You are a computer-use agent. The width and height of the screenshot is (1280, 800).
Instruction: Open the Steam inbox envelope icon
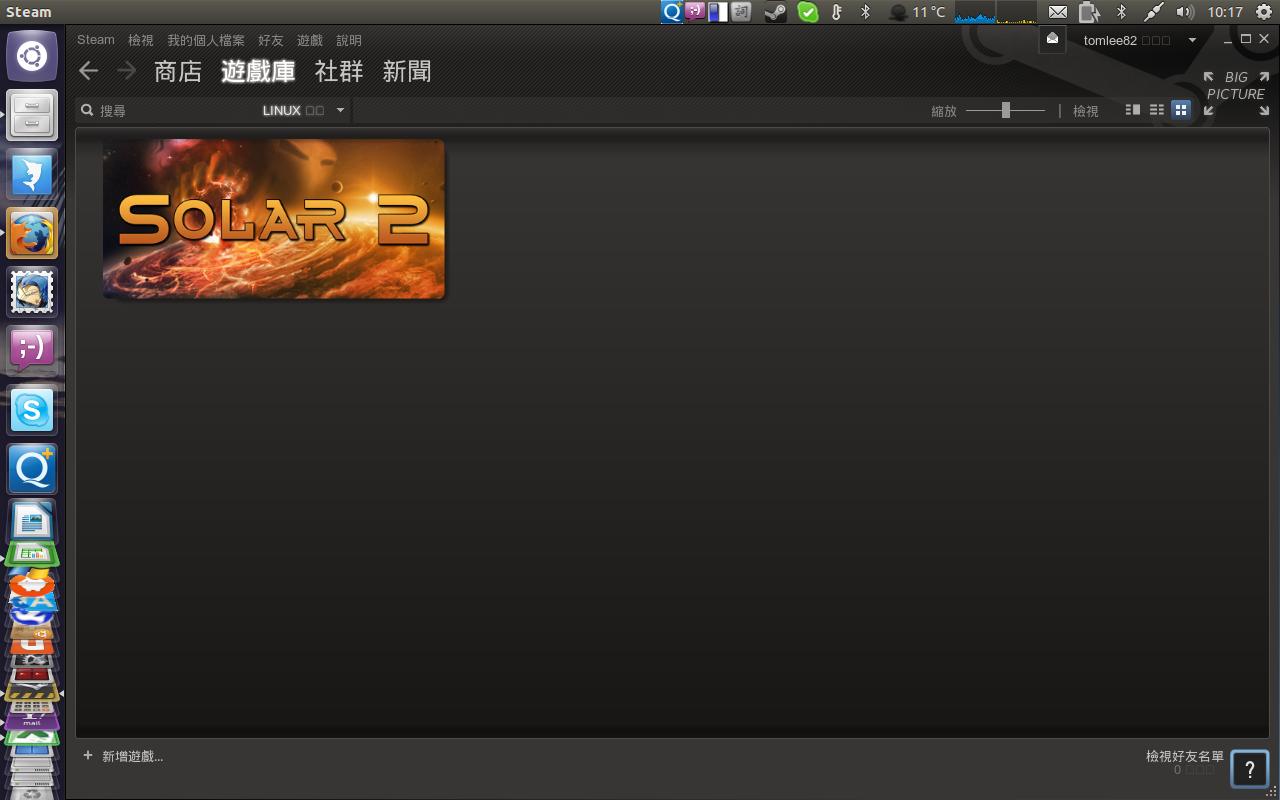pyautogui.click(x=1052, y=39)
